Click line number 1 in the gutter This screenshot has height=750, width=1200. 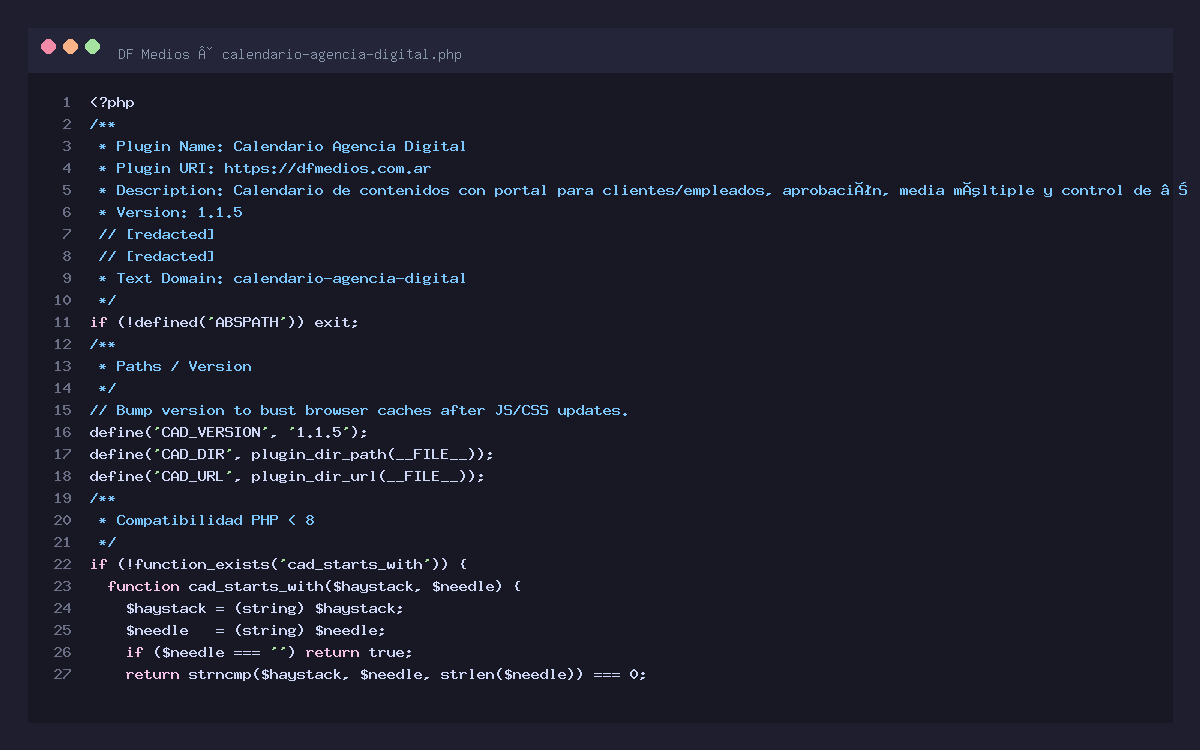66,102
